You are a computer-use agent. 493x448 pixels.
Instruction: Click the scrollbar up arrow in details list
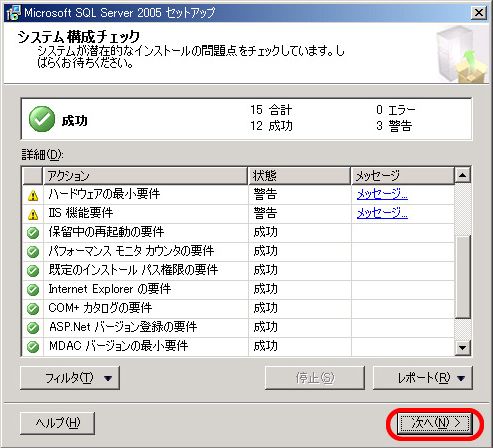point(462,175)
